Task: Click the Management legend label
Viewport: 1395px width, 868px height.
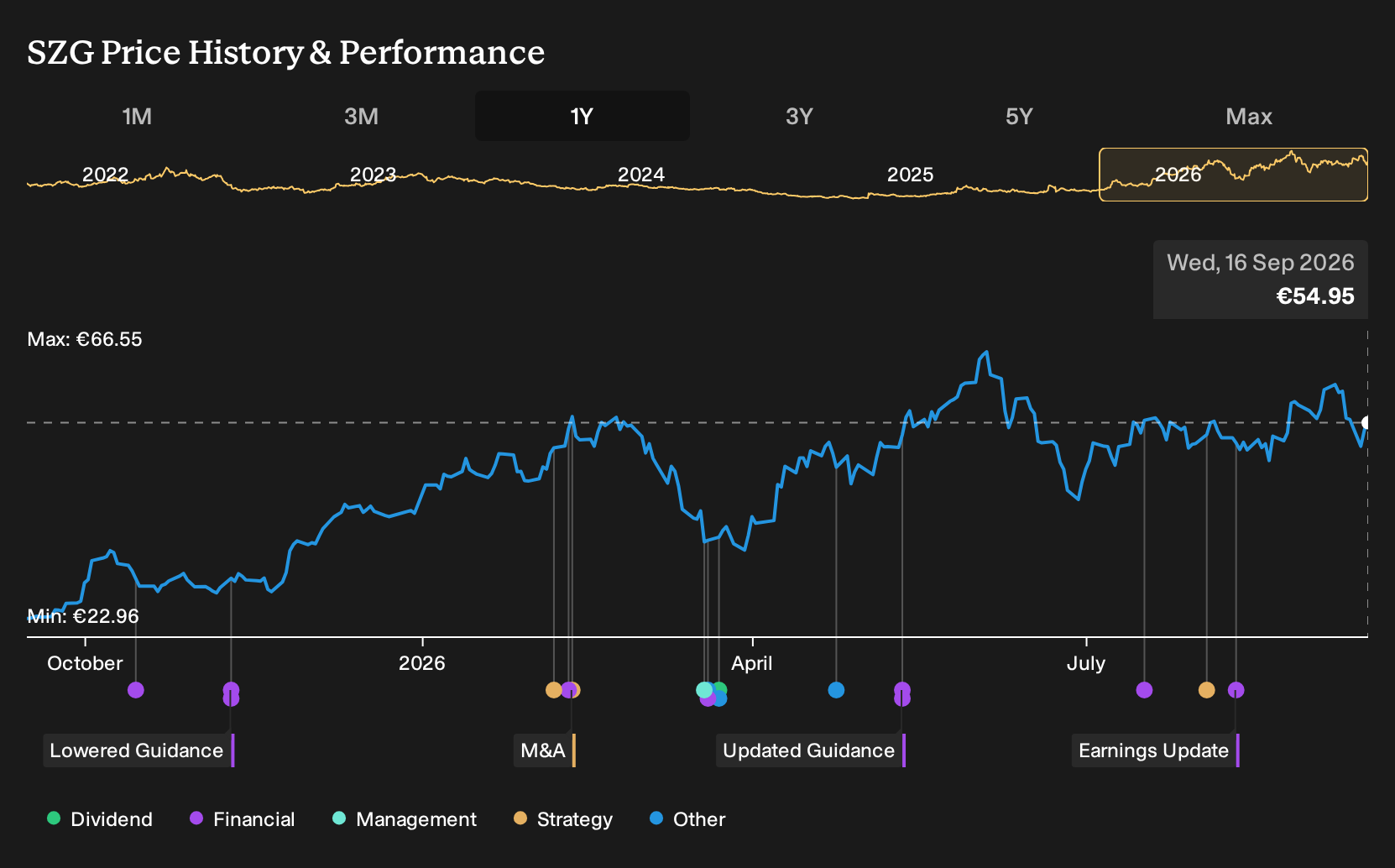Action: pos(416,819)
